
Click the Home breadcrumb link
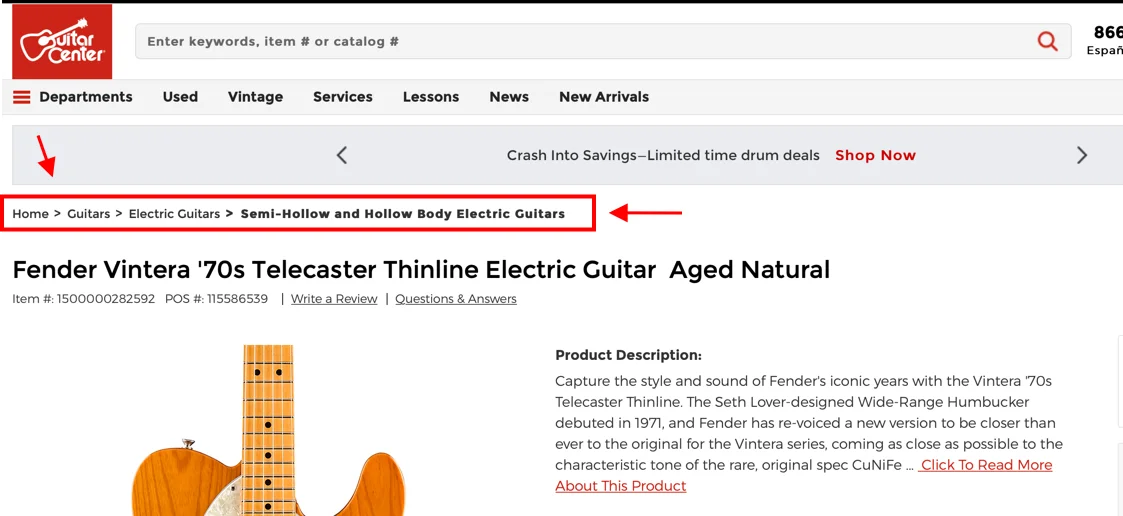point(30,214)
